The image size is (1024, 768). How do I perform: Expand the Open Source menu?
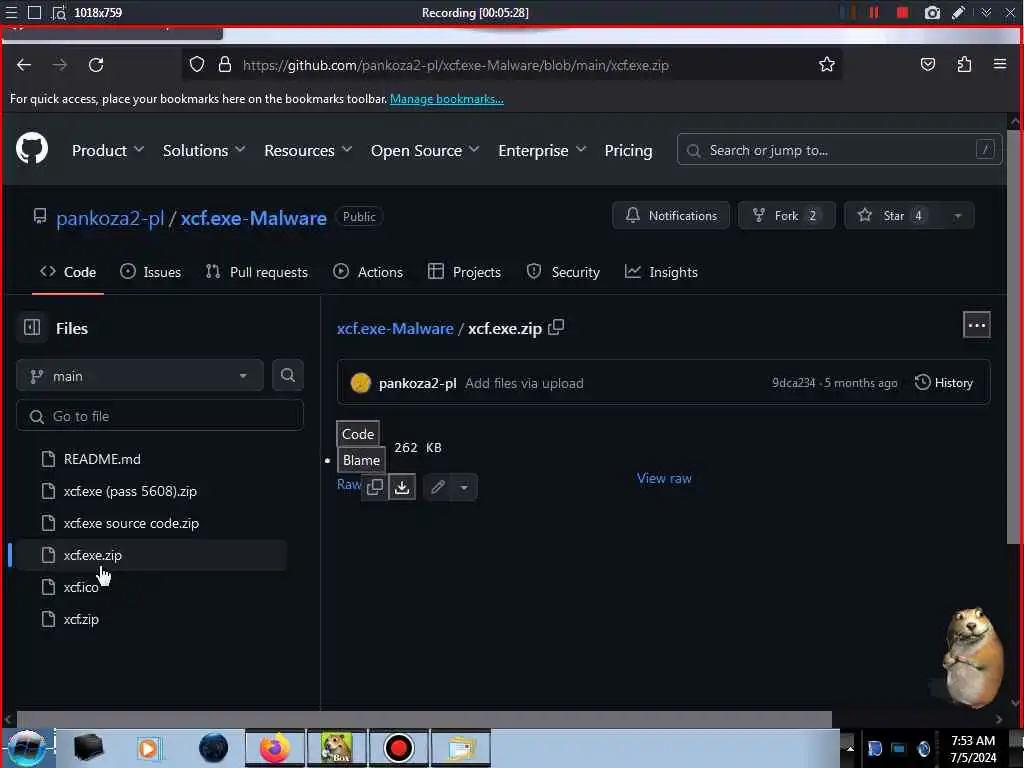tap(425, 150)
